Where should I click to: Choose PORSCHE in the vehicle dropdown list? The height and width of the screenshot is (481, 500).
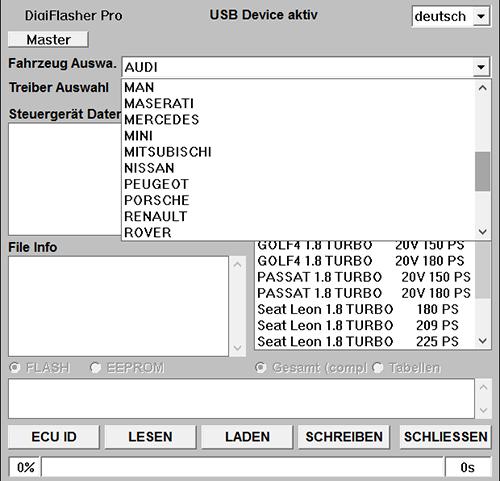coord(298,200)
